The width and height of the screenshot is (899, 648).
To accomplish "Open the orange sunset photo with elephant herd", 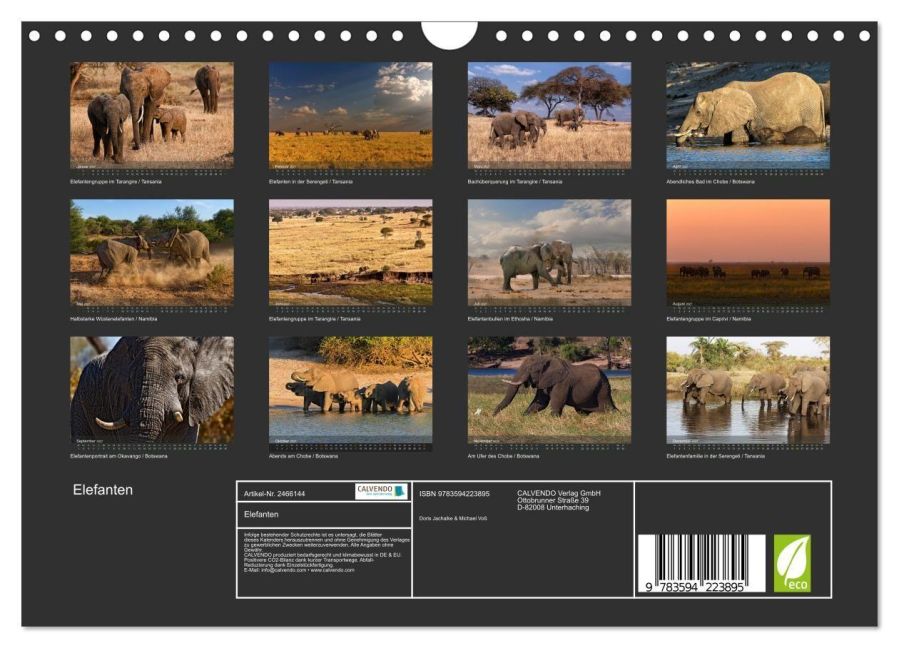I will click(x=748, y=252).
